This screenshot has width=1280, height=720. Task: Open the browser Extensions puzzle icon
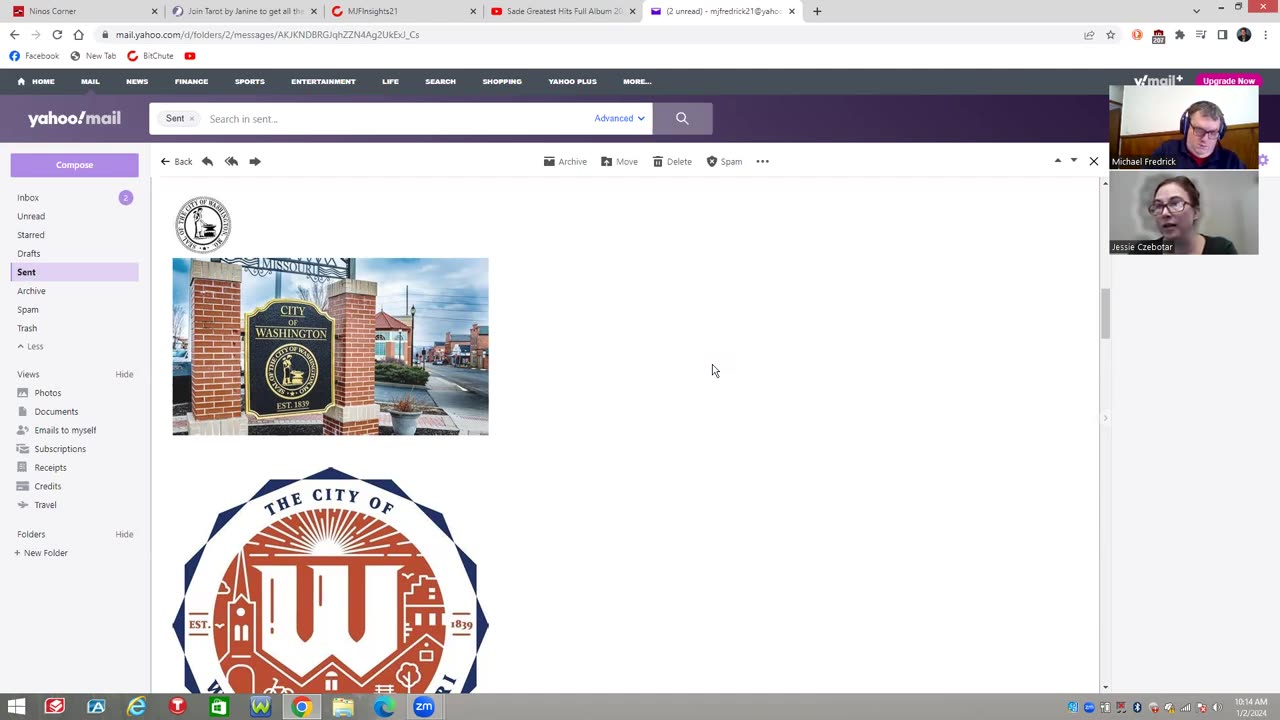pos(1180,34)
